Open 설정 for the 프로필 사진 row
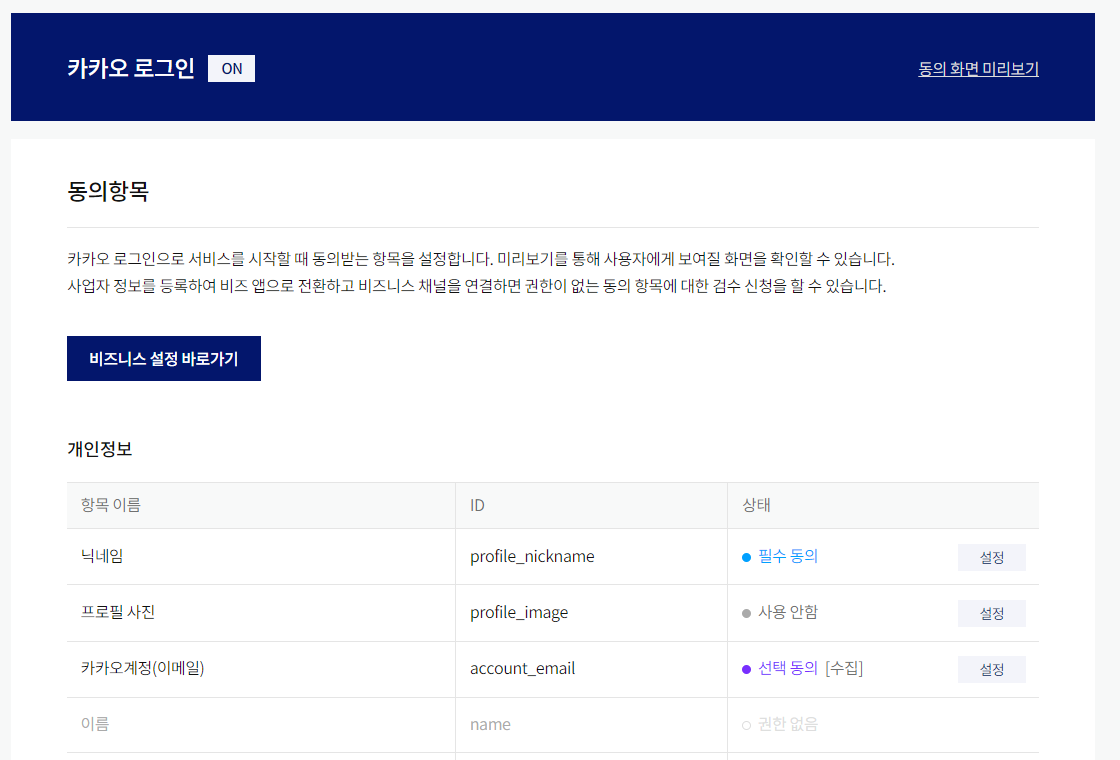 click(x=991, y=613)
